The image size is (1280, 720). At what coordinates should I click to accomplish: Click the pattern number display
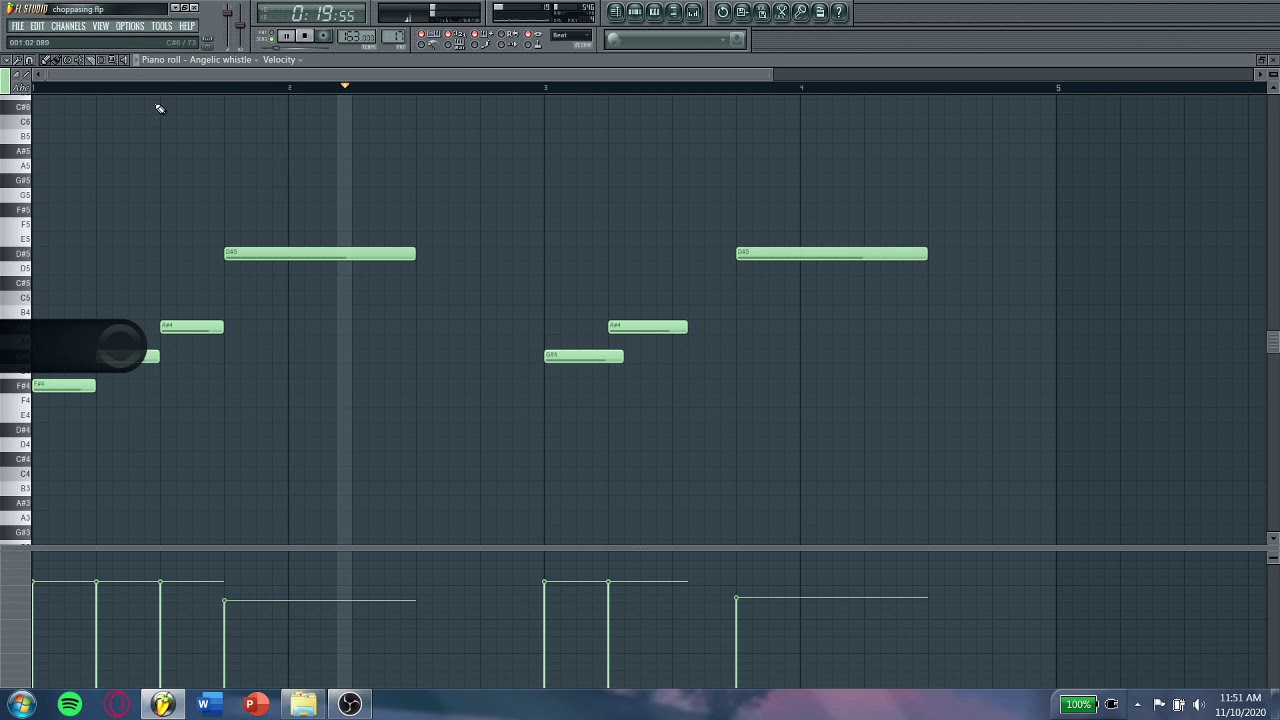point(393,36)
